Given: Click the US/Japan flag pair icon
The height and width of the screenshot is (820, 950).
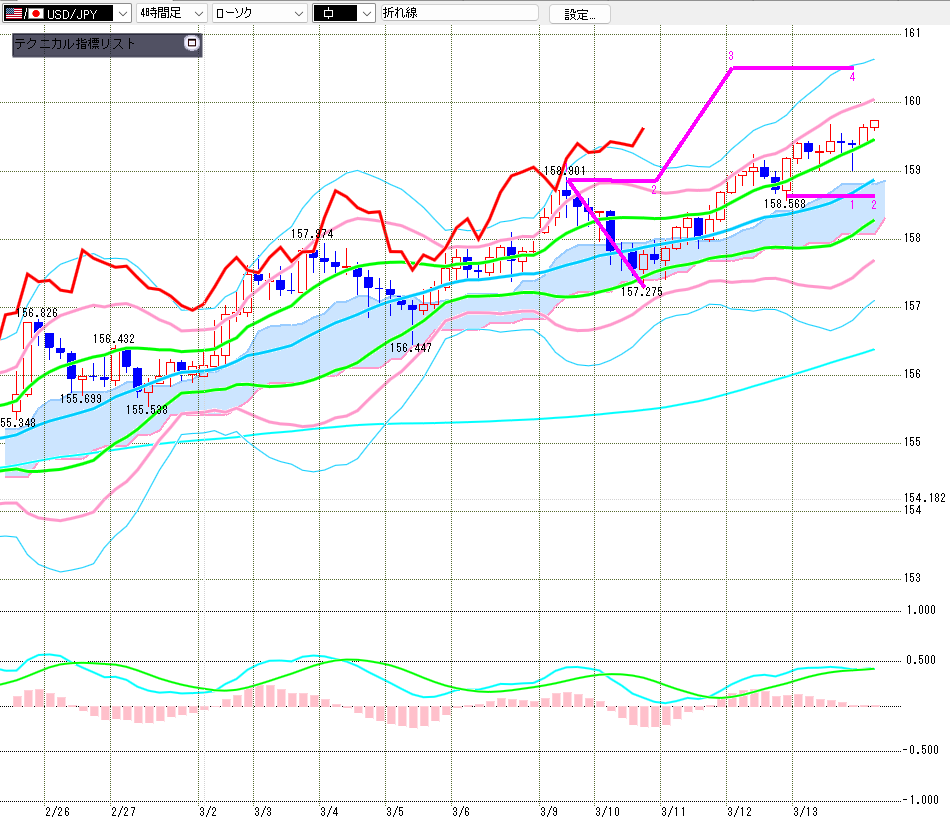Looking at the screenshot, I should [x=25, y=13].
